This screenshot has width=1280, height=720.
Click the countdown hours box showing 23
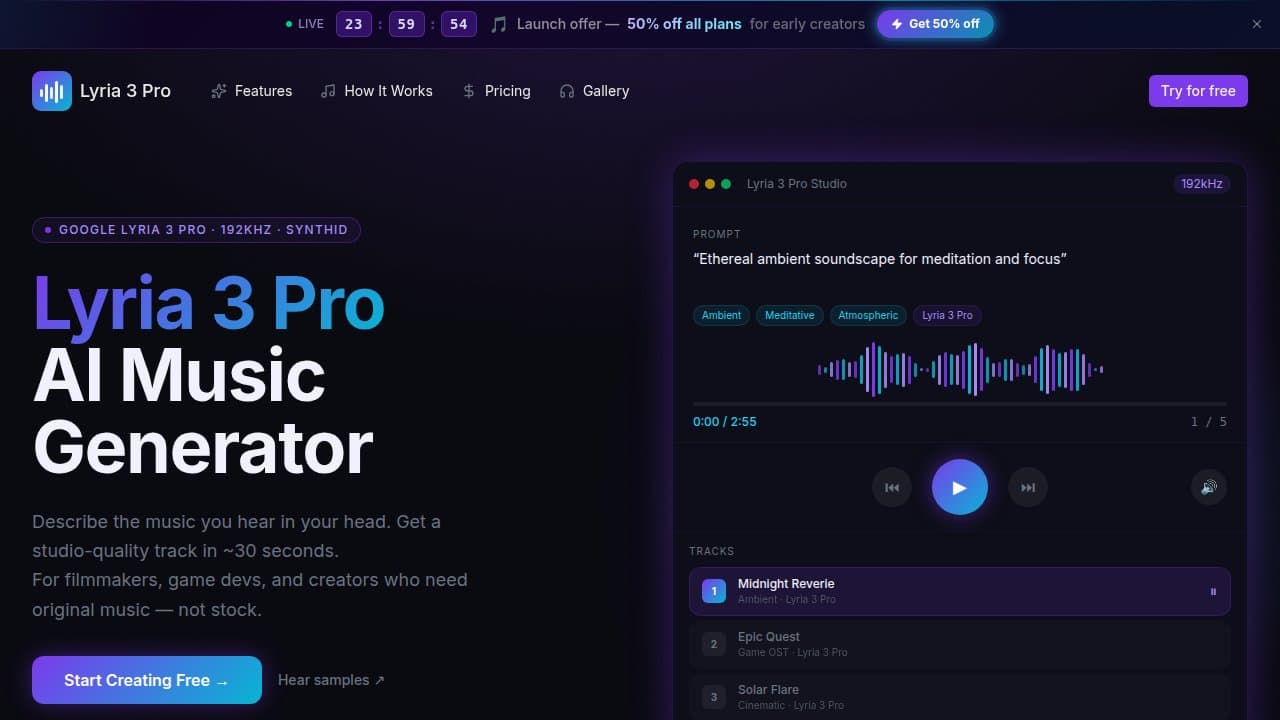pyautogui.click(x=354, y=24)
